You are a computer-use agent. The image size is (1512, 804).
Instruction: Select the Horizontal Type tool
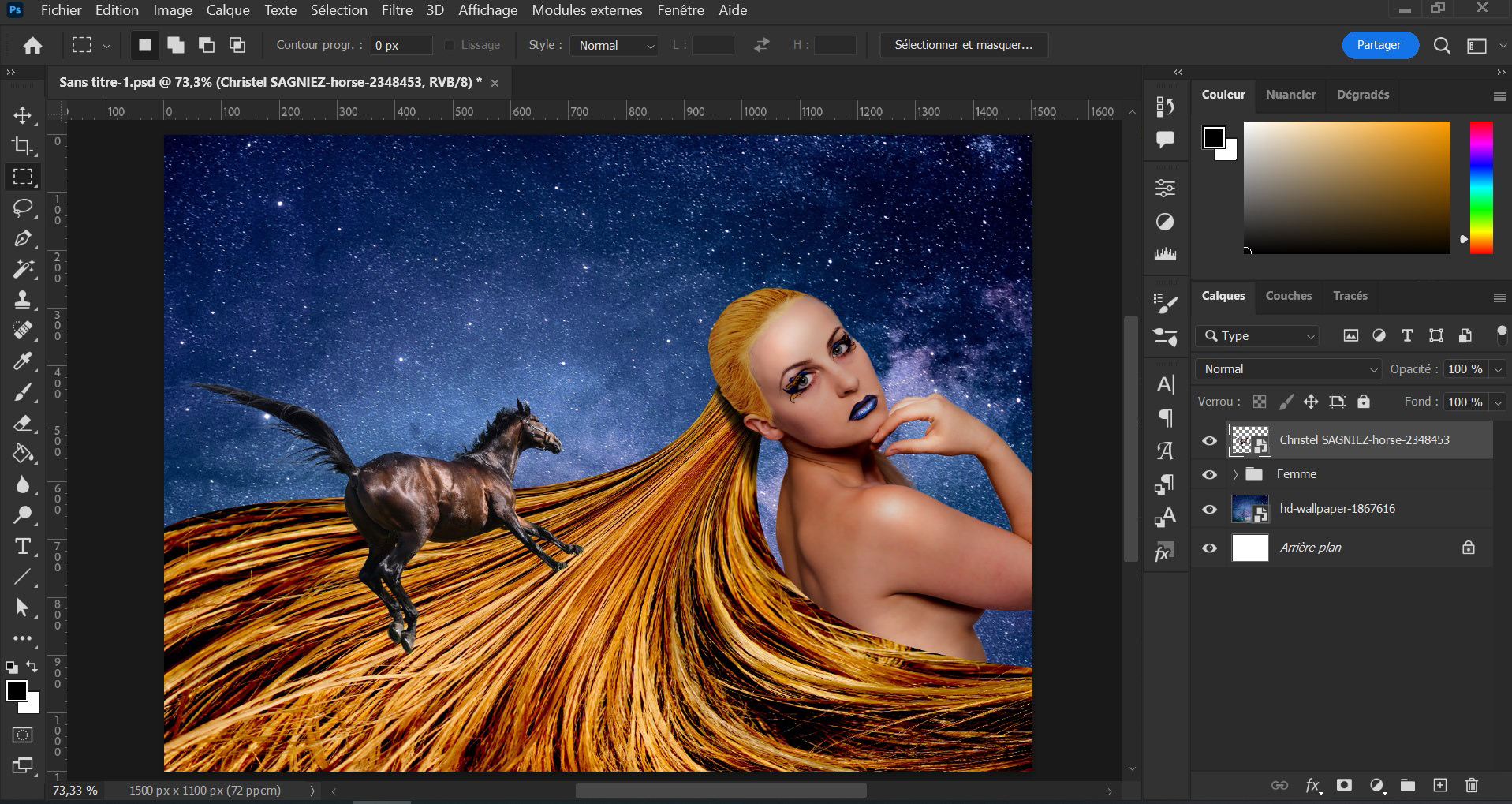tap(23, 546)
